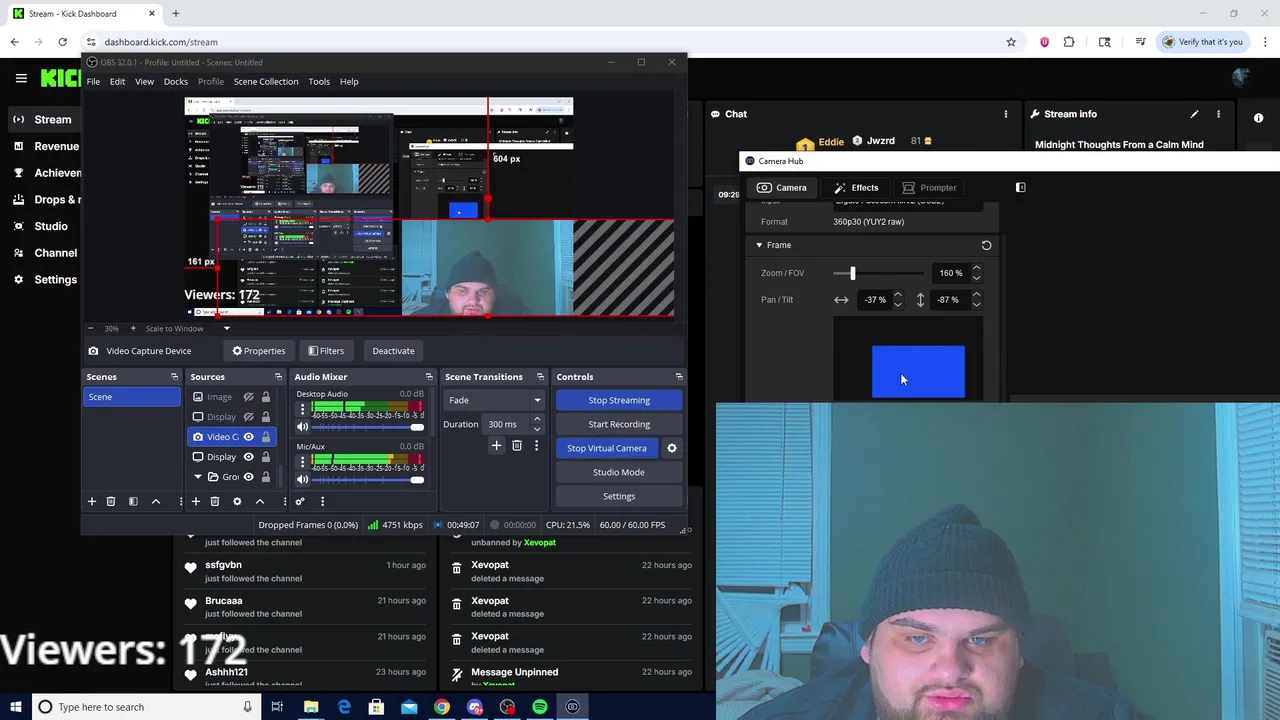The height and width of the screenshot is (720, 1280).
Task: Remove selected scene with Scenes trash icon
Action: click(111, 501)
